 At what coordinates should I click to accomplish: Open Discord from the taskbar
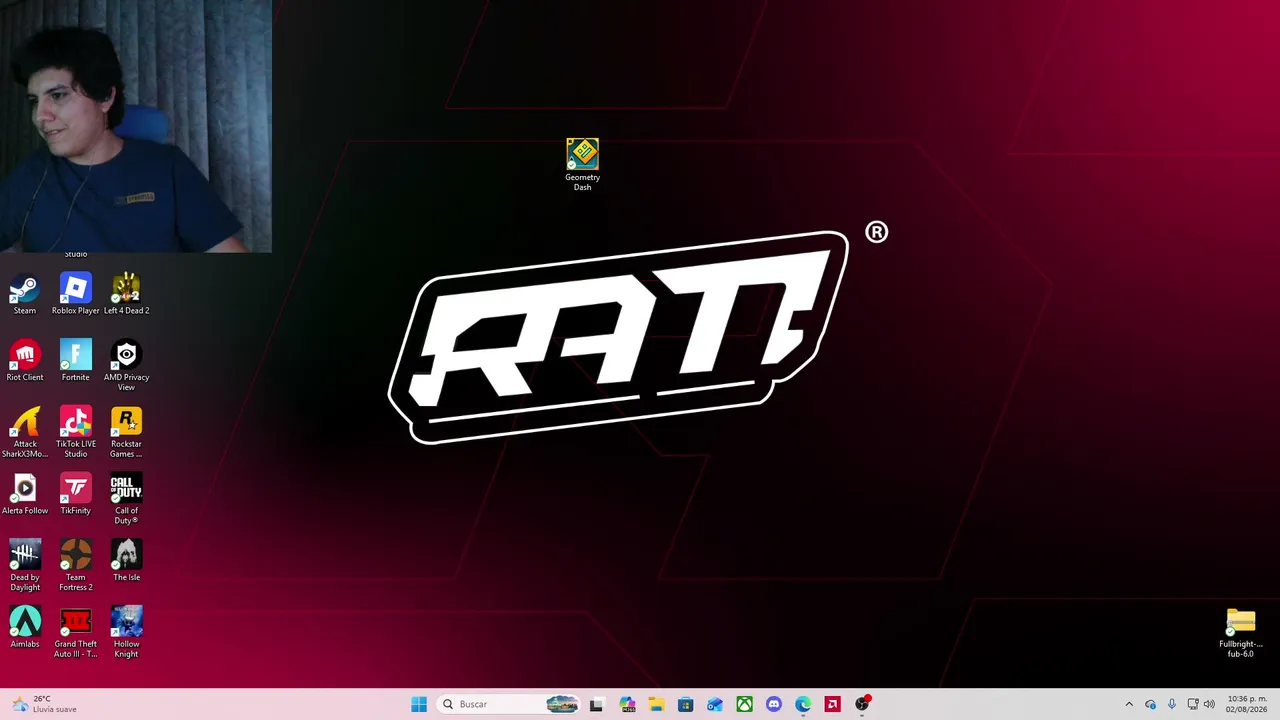pyautogui.click(x=773, y=704)
